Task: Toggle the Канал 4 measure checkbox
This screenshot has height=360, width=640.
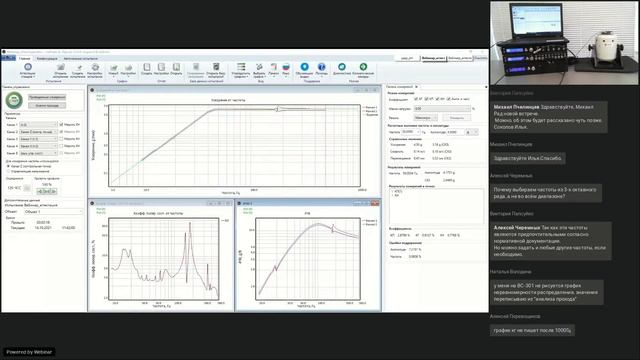Action: [61, 146]
